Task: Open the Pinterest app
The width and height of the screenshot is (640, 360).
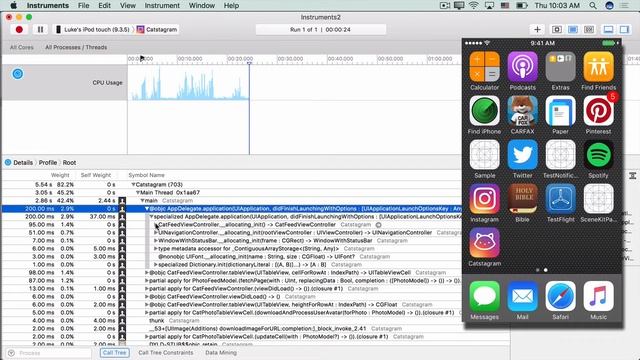Action: point(598,111)
